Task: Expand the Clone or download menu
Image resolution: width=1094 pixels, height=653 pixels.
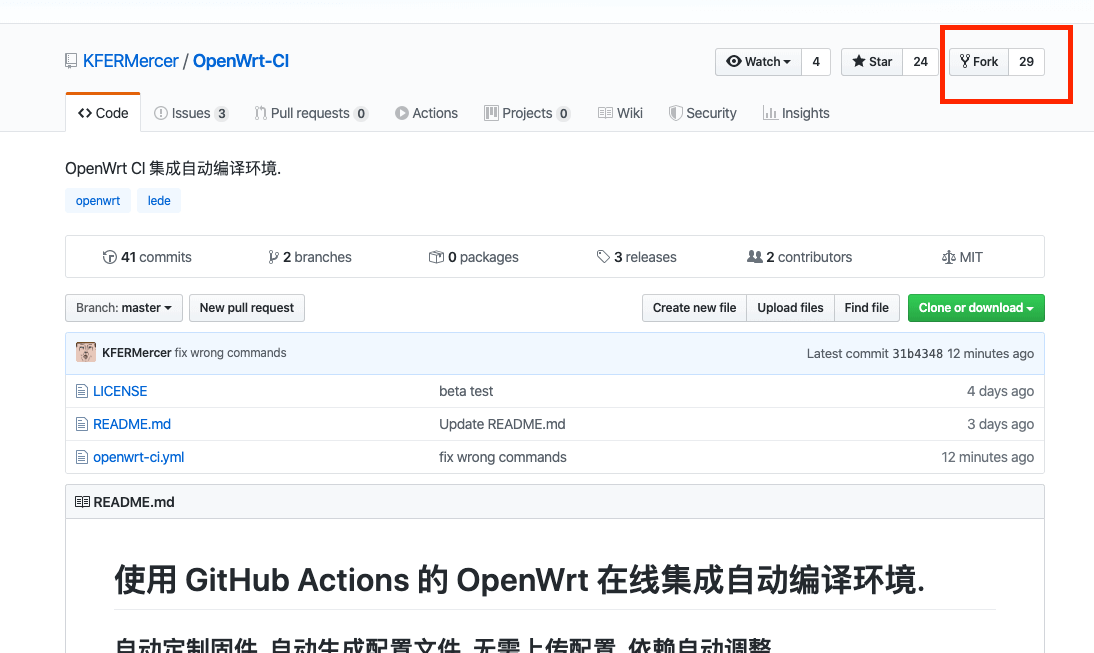Action: (x=976, y=308)
